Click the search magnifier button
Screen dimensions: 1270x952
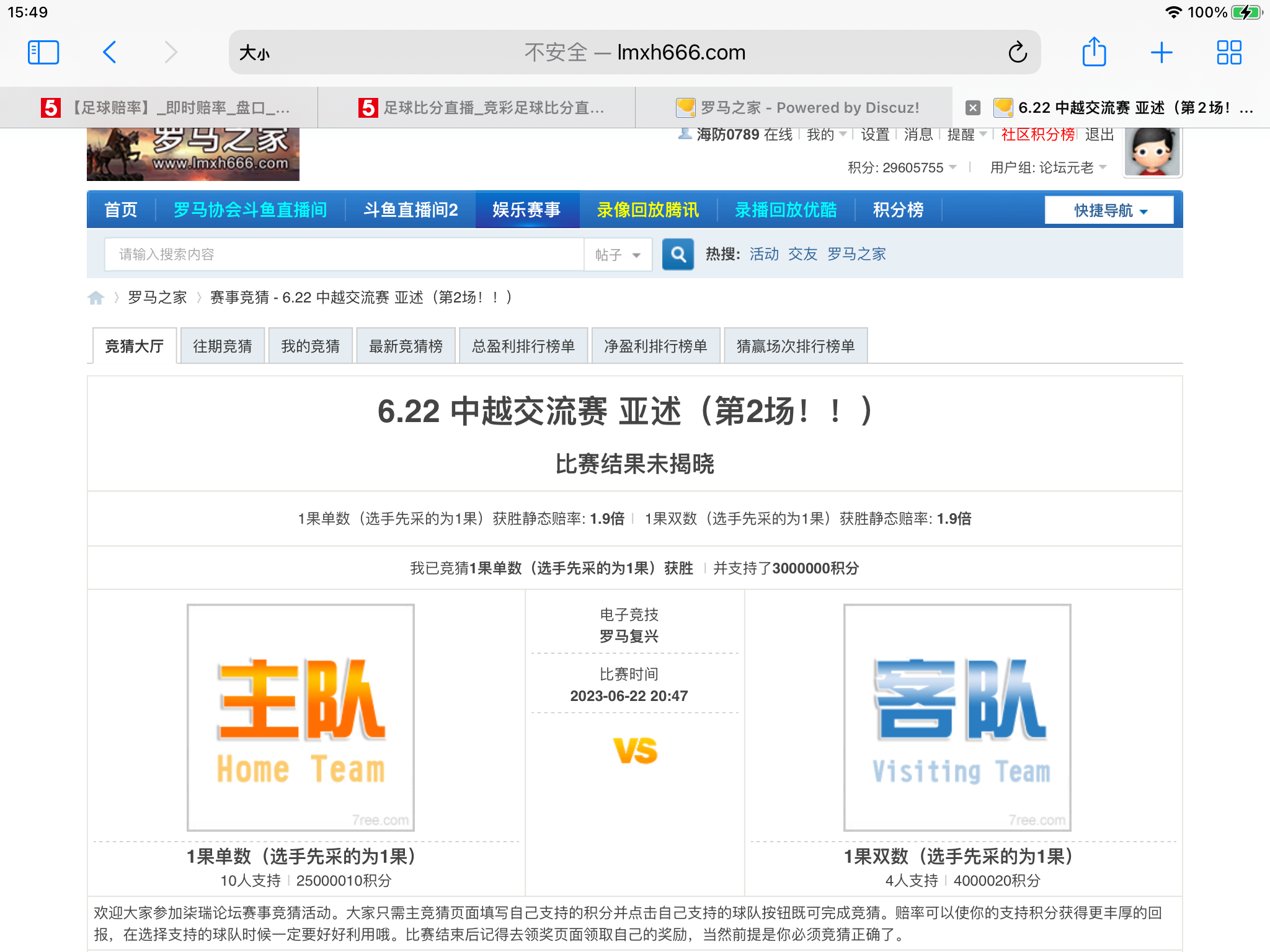tap(678, 254)
